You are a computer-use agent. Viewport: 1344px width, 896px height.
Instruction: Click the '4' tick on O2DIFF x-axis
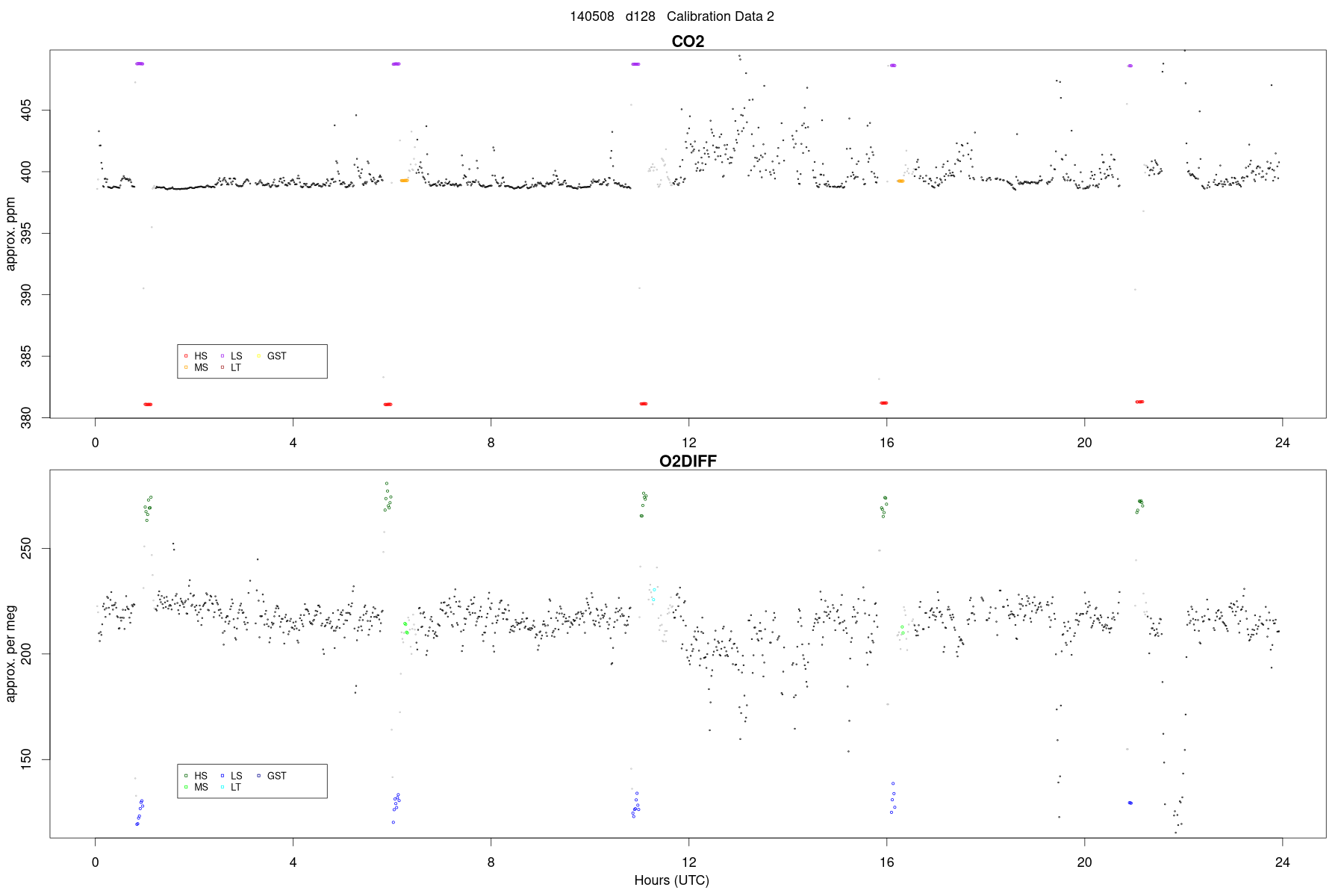[x=293, y=862]
